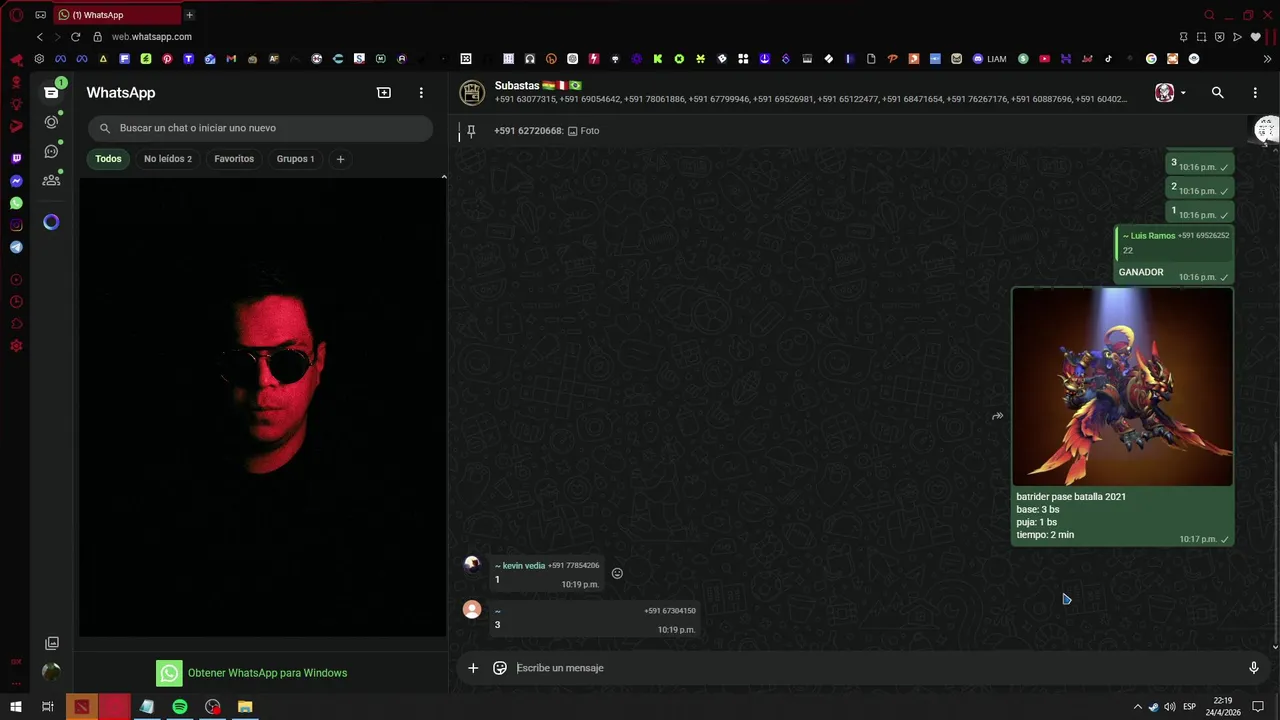
Task: Click sender number +591 67304150
Action: point(670,611)
